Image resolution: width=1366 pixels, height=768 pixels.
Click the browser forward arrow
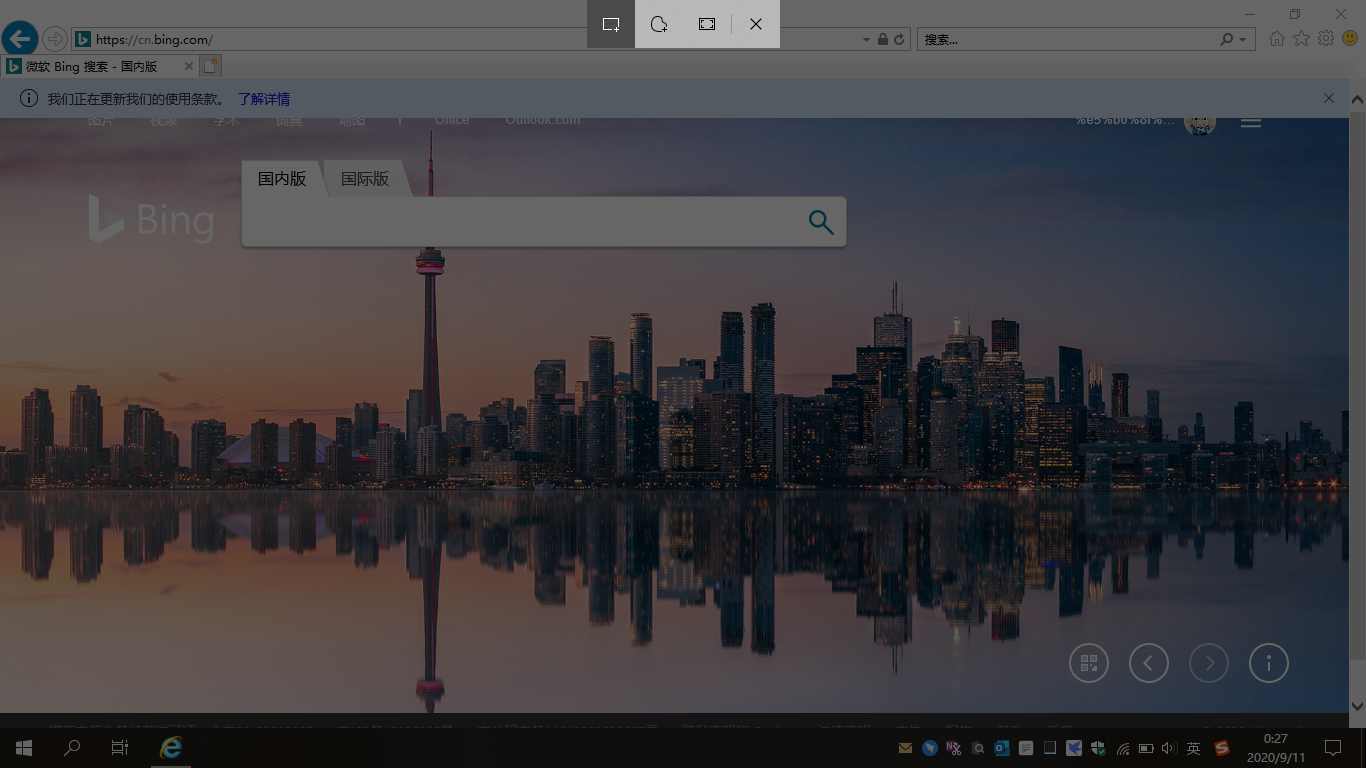coord(55,39)
